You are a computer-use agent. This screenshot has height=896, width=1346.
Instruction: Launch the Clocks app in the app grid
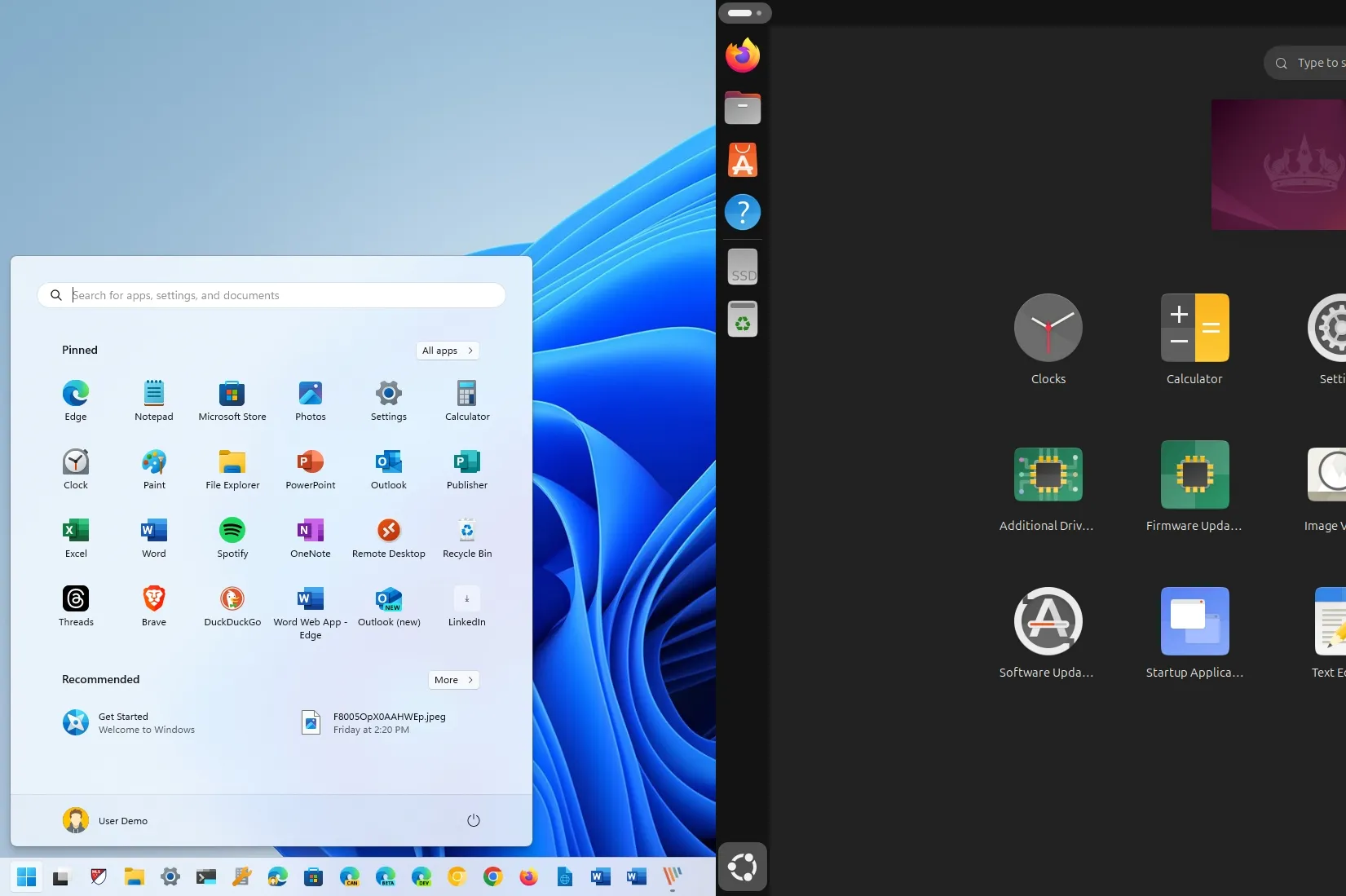point(1048,338)
